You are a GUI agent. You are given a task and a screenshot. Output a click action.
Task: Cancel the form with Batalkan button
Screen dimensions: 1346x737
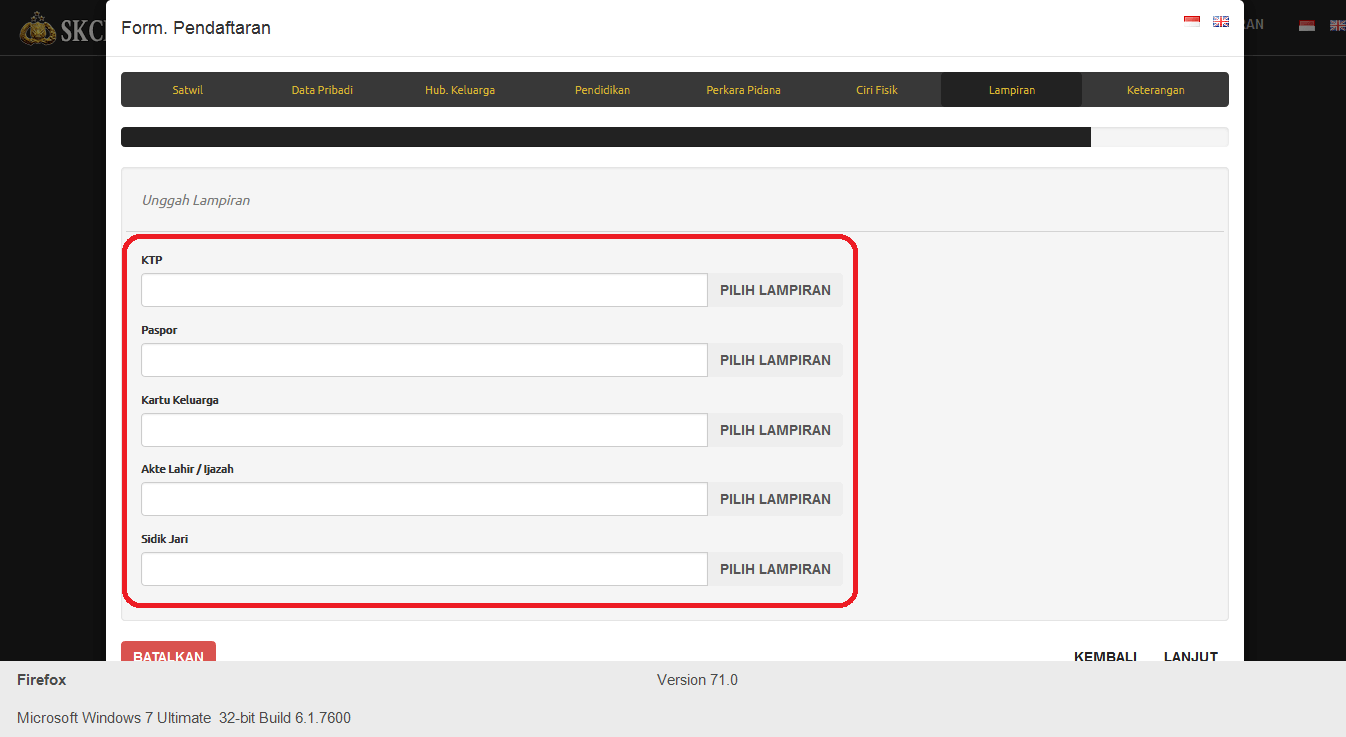[168, 651]
